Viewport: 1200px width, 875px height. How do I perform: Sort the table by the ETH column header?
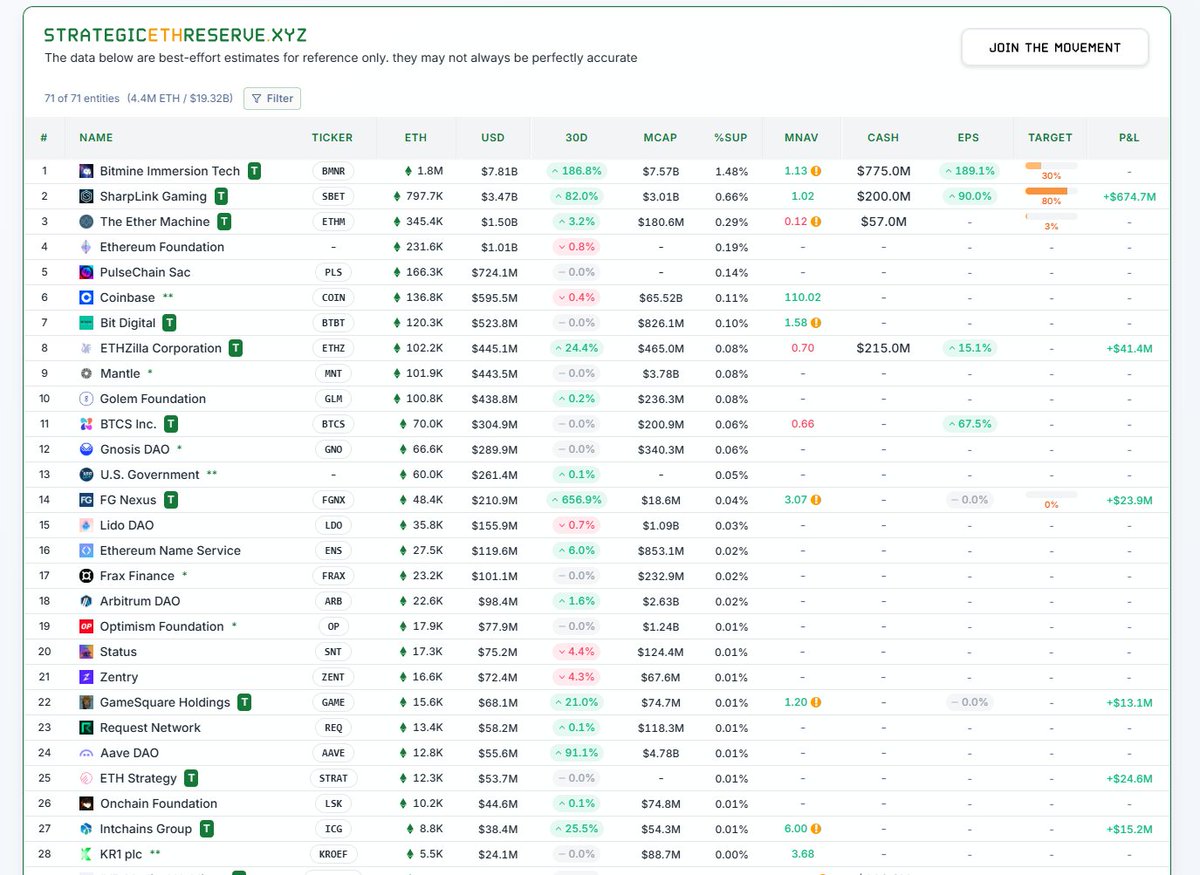[415, 137]
